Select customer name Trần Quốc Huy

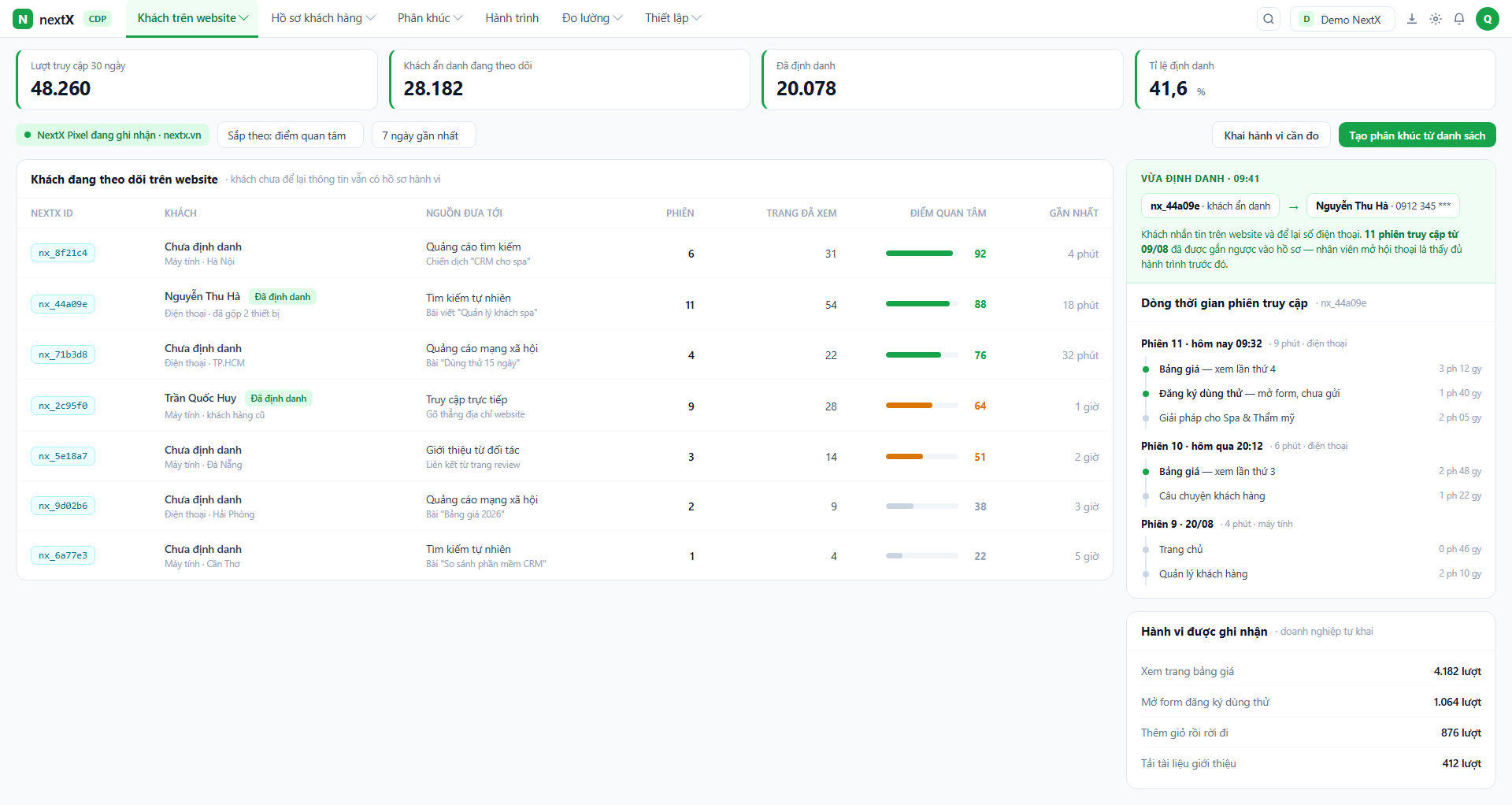(x=201, y=399)
